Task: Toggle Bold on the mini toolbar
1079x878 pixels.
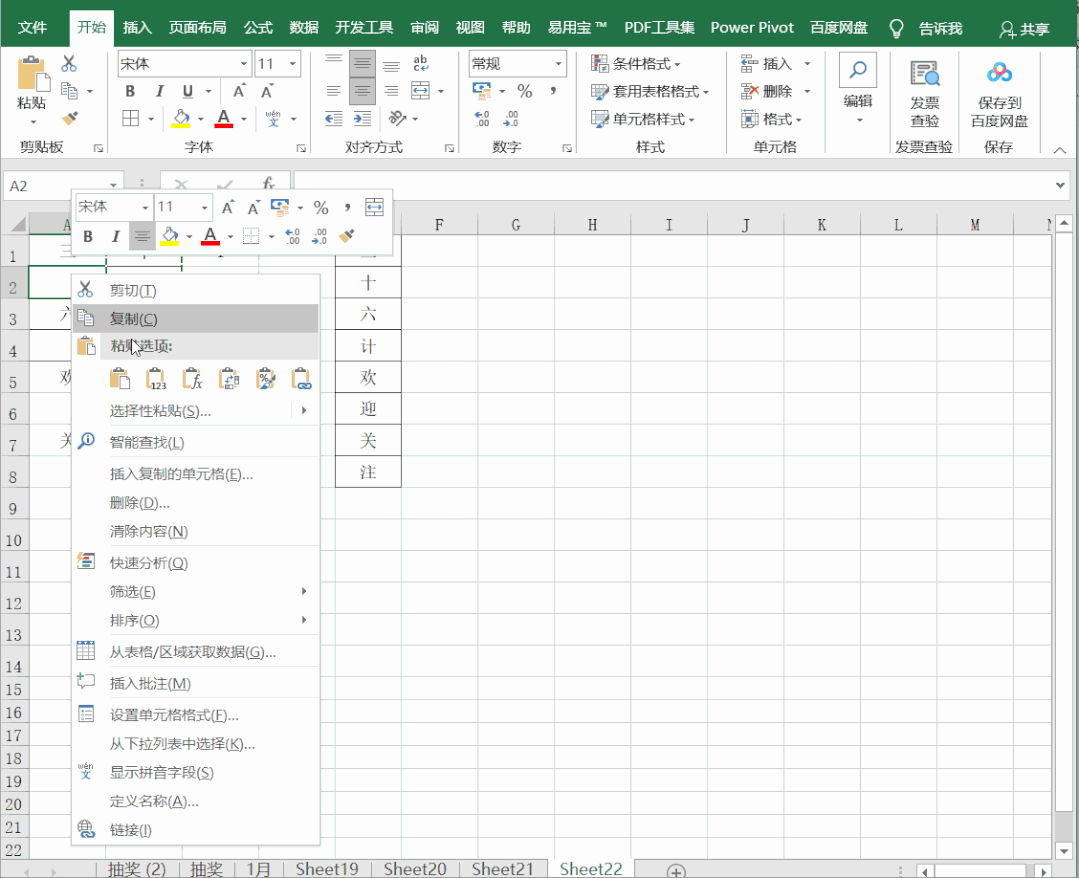Action: pyautogui.click(x=88, y=237)
